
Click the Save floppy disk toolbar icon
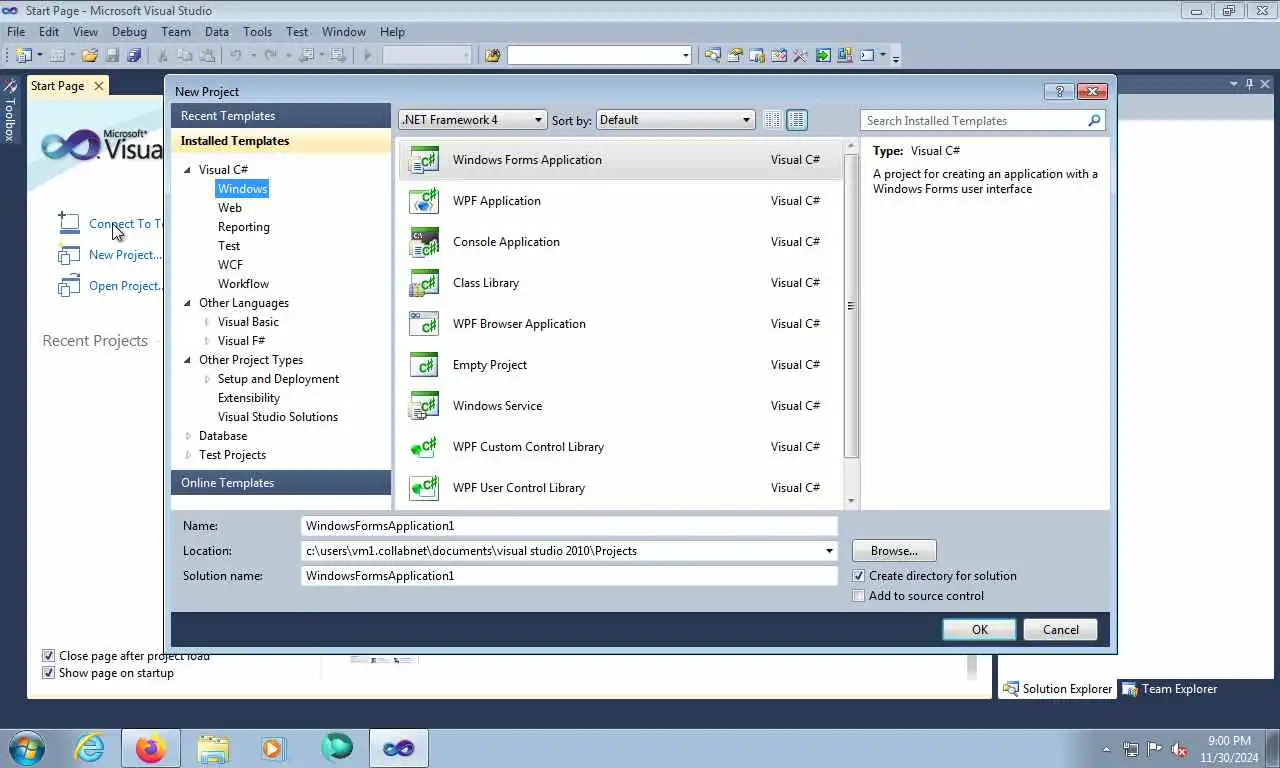point(112,55)
